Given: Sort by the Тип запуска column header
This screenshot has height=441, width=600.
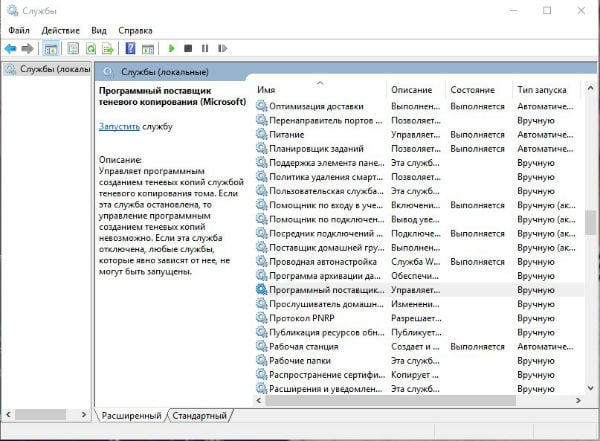Looking at the screenshot, I should coord(546,90).
